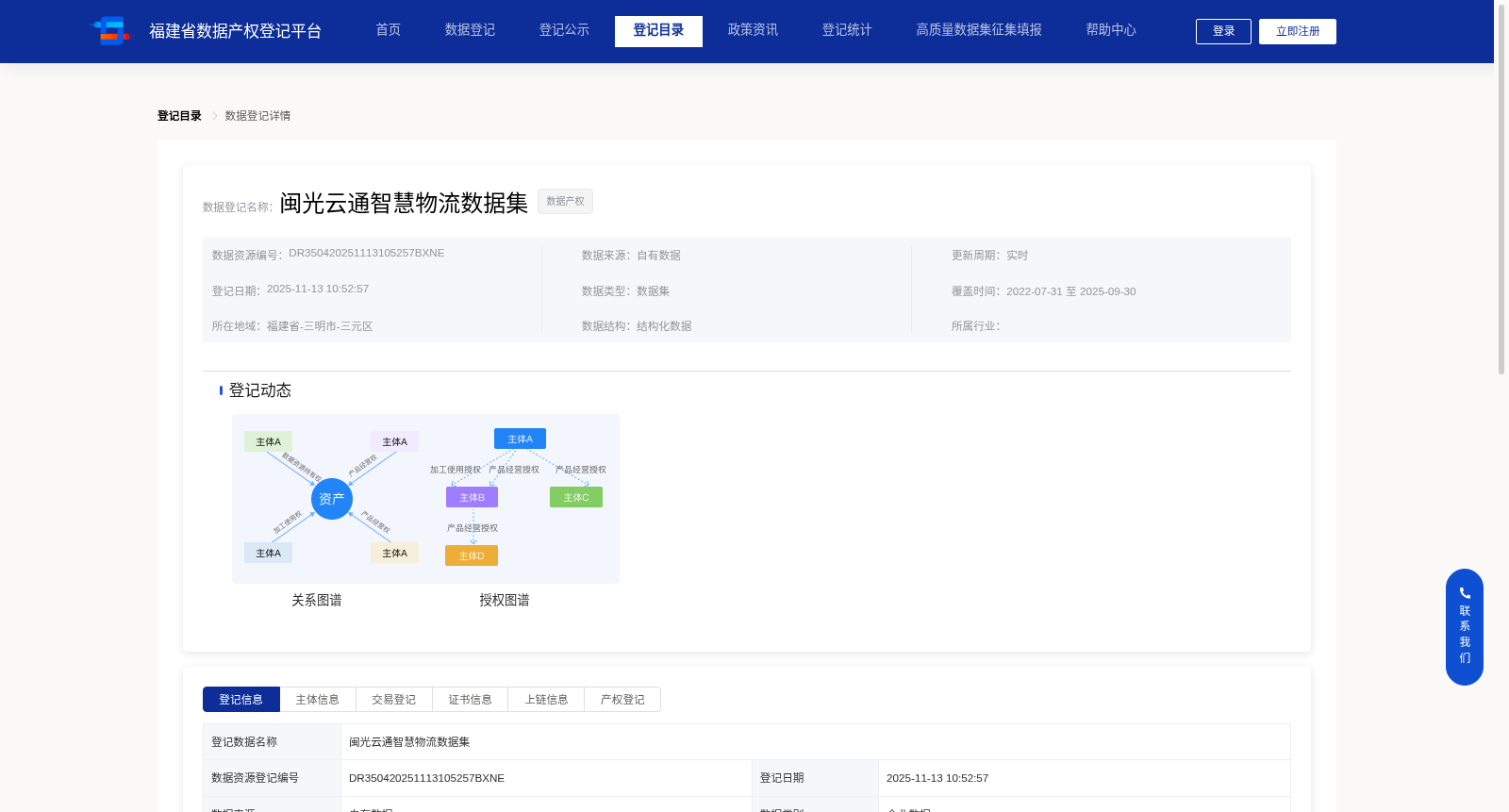Click table 登记日期 value 2025-11-13 10:52:57
The width and height of the screenshot is (1509, 812).
click(937, 778)
